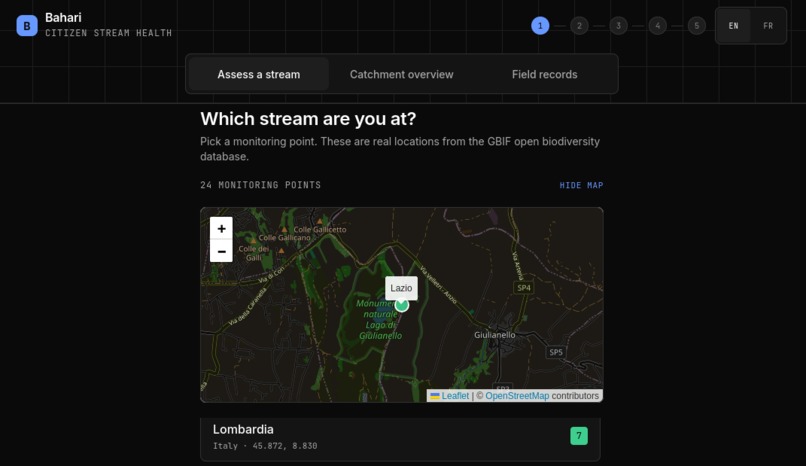Select the green Lazio map marker
The height and width of the screenshot is (466, 806).
coord(402,305)
